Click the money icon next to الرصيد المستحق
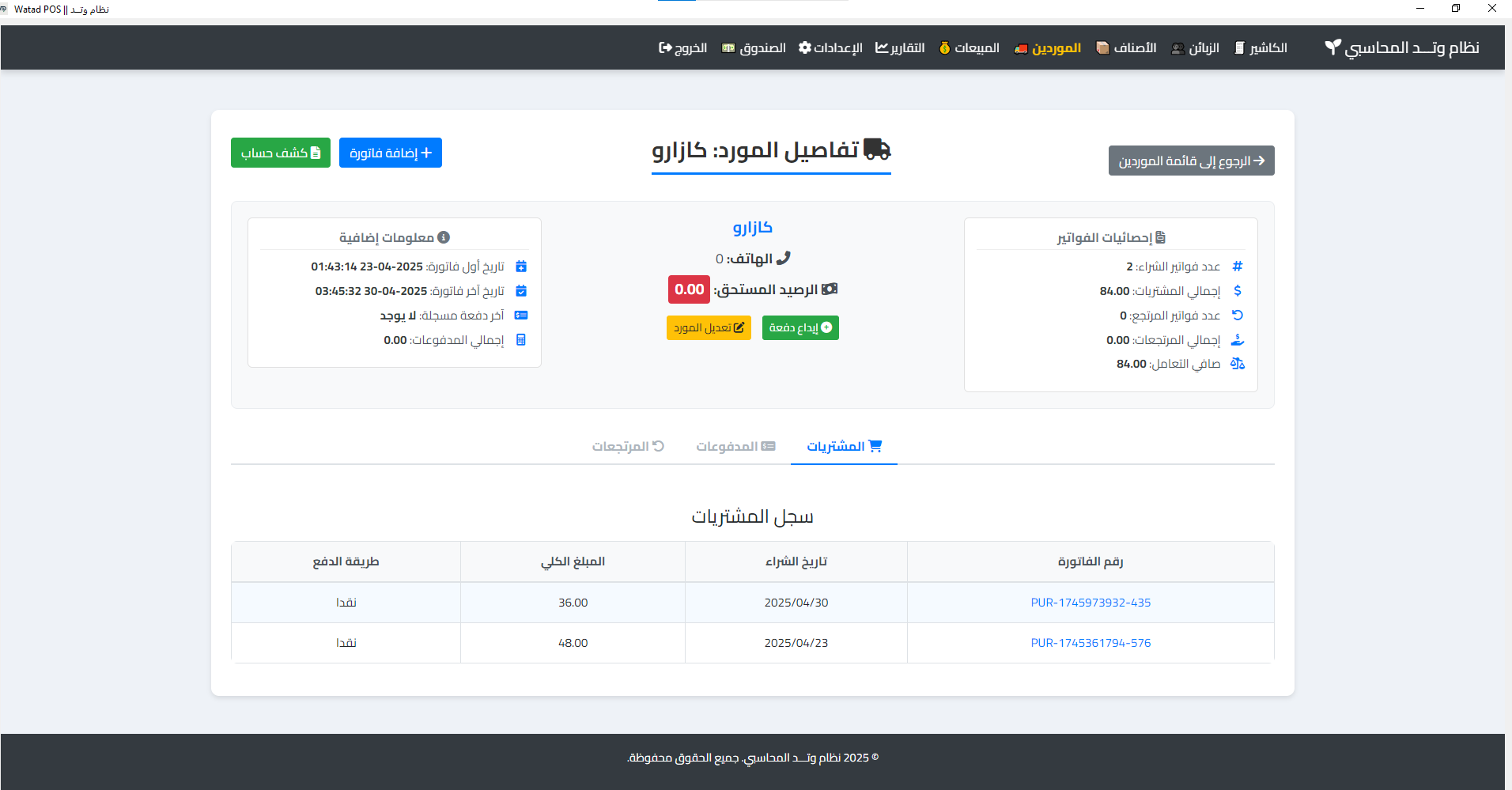Screen dimensions: 1512x790 [x=830, y=289]
